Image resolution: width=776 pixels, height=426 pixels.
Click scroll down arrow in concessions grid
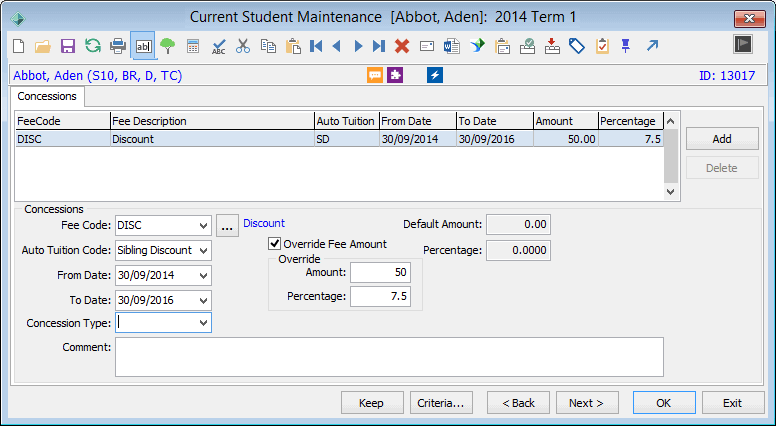(x=671, y=191)
